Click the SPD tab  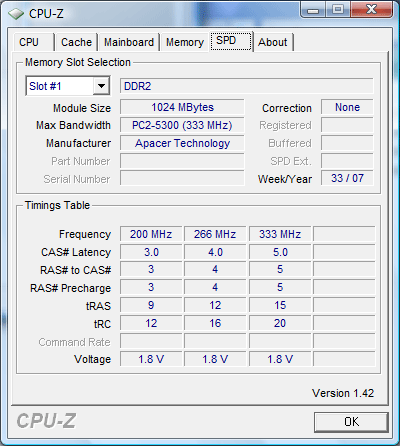click(231, 41)
